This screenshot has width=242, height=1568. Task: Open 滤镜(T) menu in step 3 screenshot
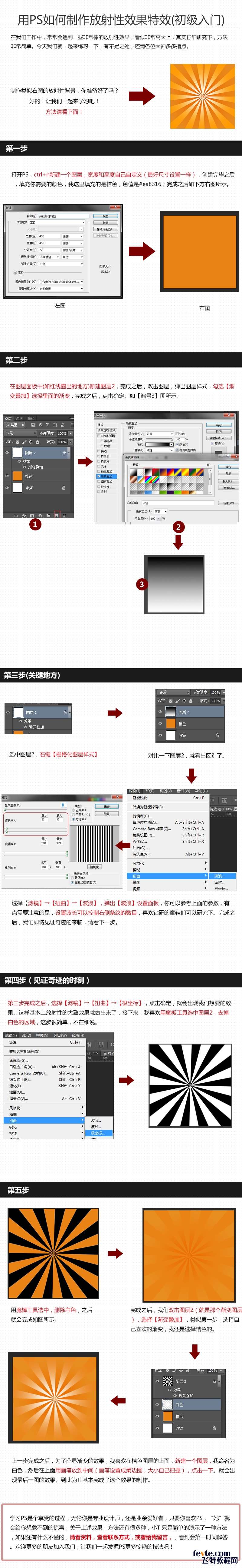[134, 791]
